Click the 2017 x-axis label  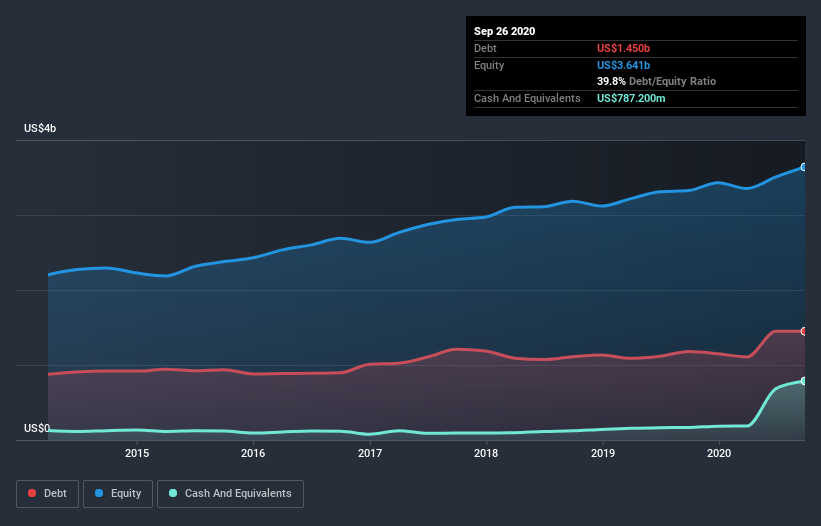coord(370,453)
